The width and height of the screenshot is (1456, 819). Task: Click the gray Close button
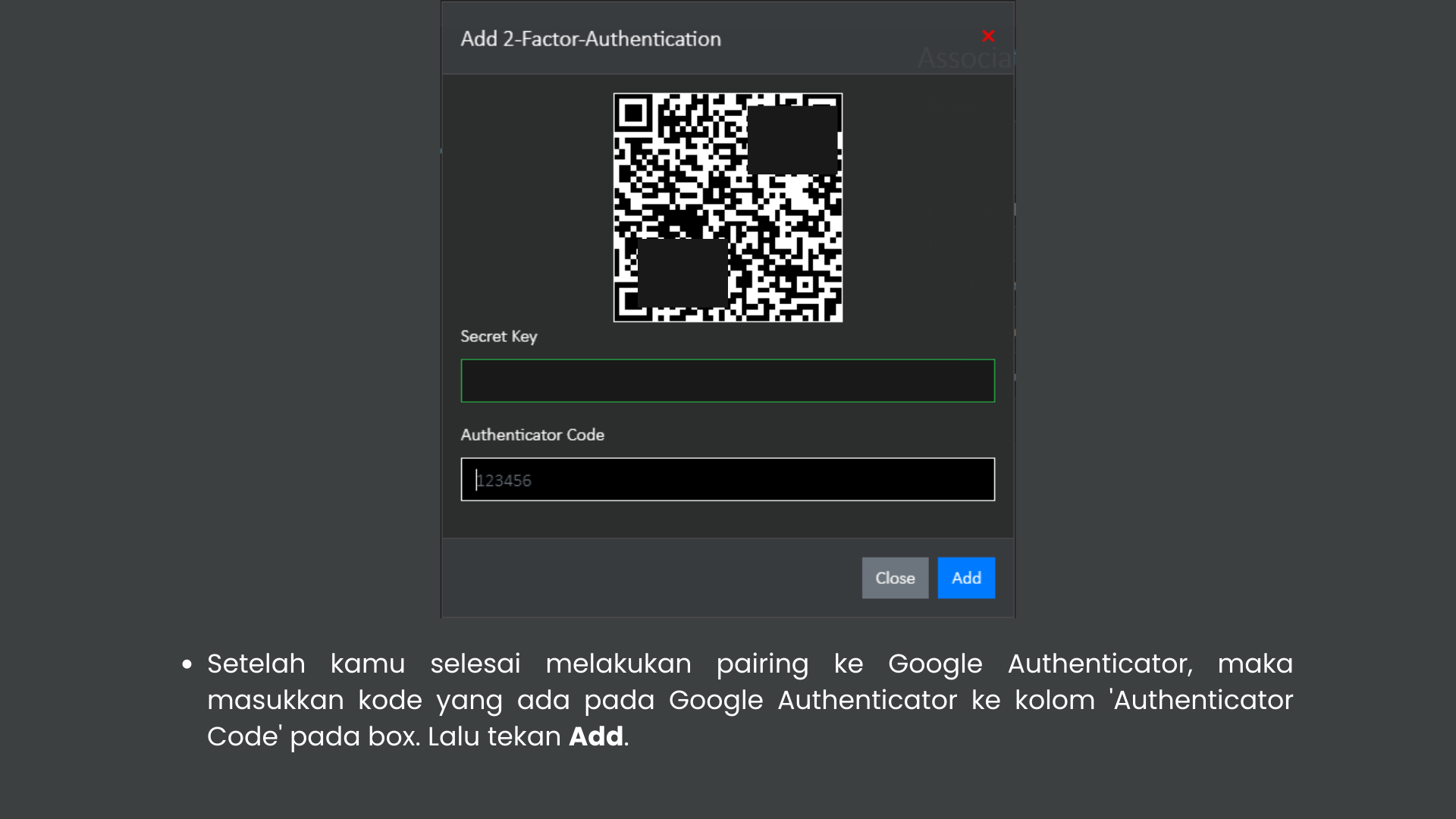[x=895, y=578]
